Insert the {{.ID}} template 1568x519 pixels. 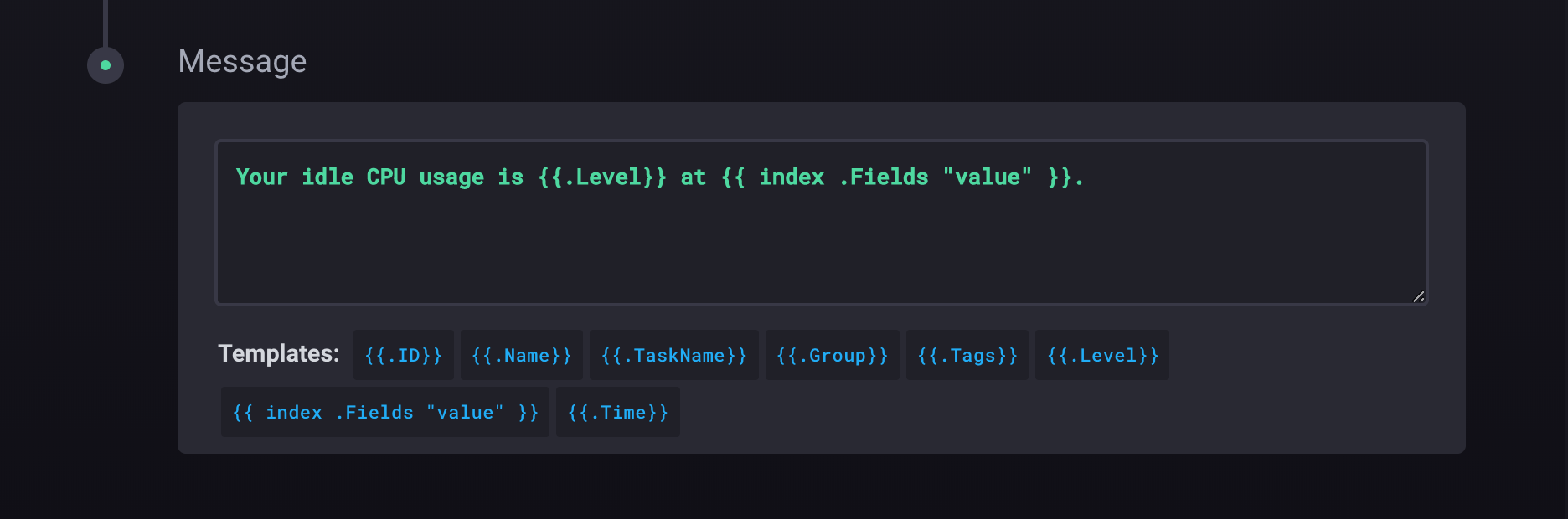pos(403,356)
